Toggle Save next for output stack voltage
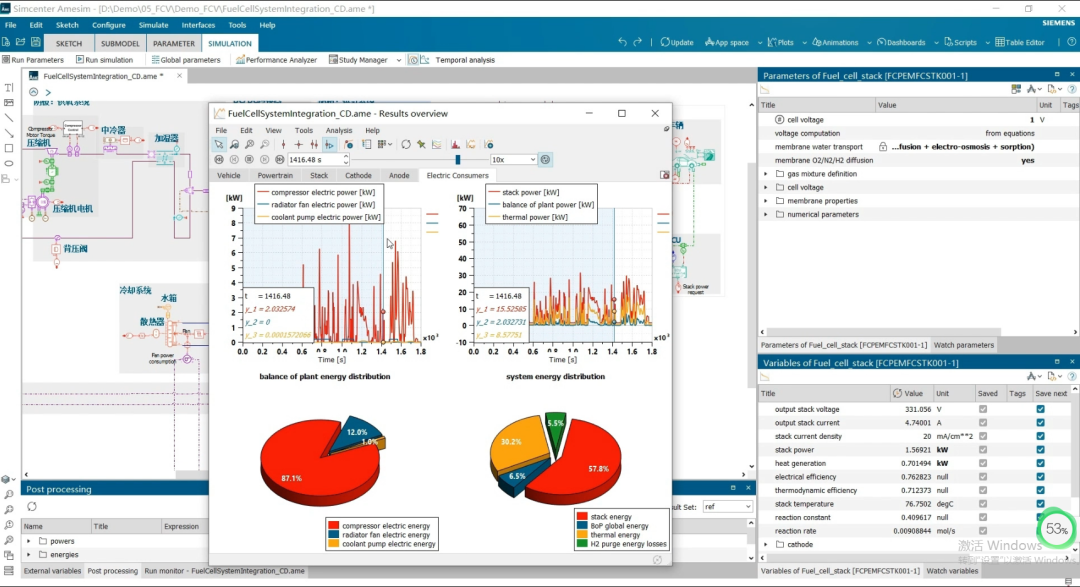 tap(1040, 409)
